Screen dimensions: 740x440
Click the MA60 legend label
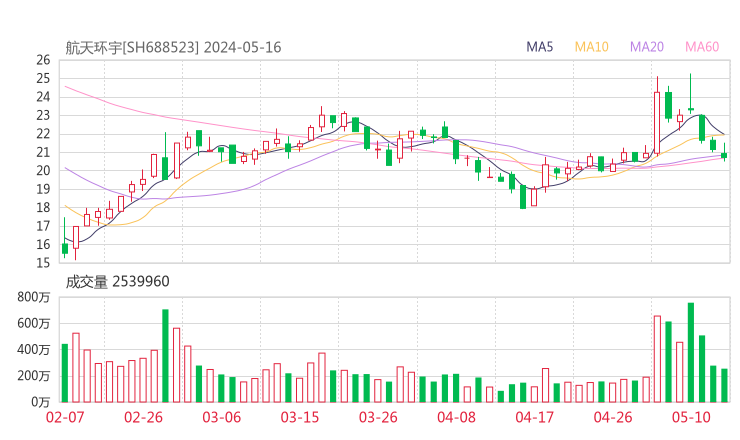point(702,47)
